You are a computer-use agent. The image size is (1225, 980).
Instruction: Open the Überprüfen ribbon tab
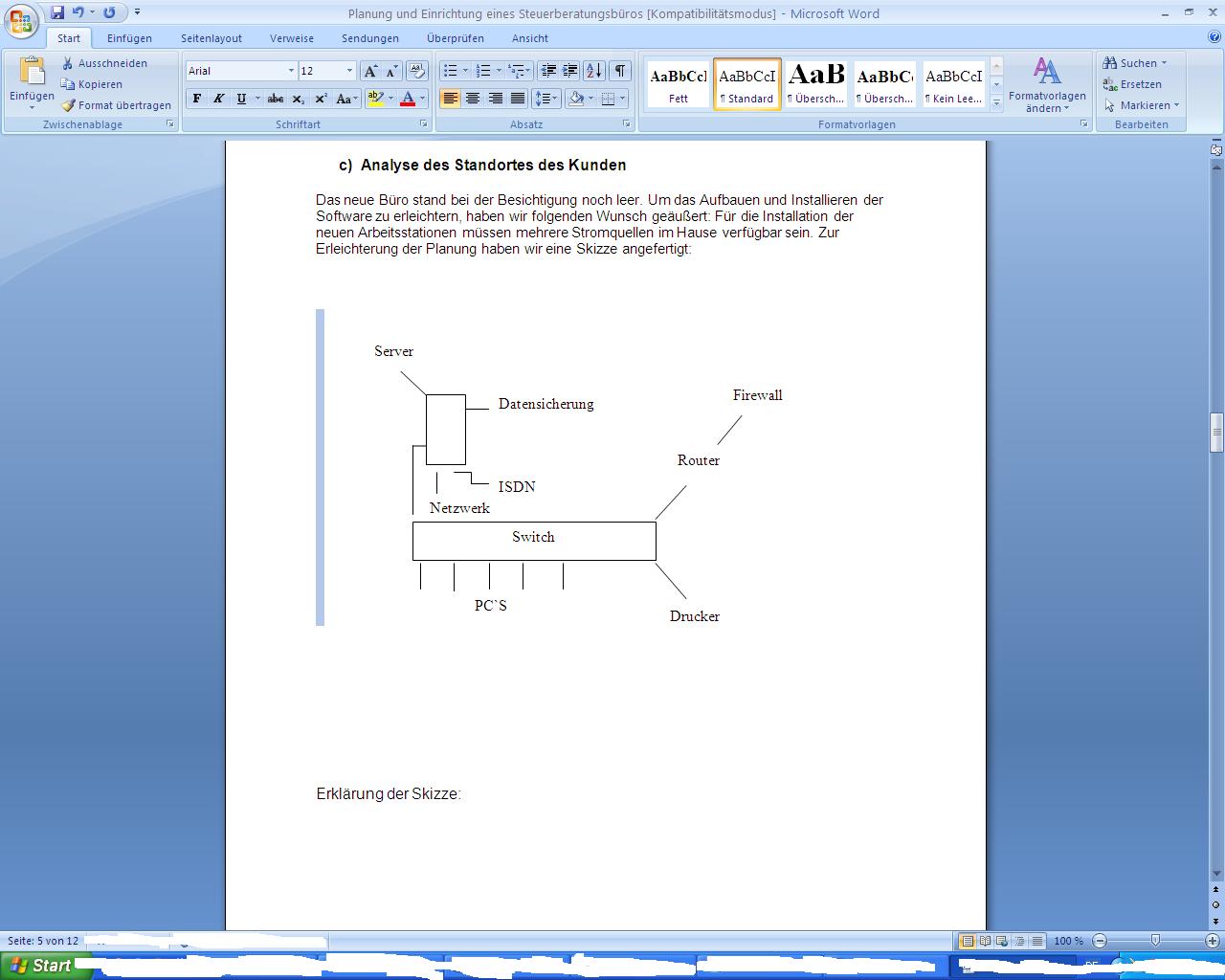[x=456, y=38]
